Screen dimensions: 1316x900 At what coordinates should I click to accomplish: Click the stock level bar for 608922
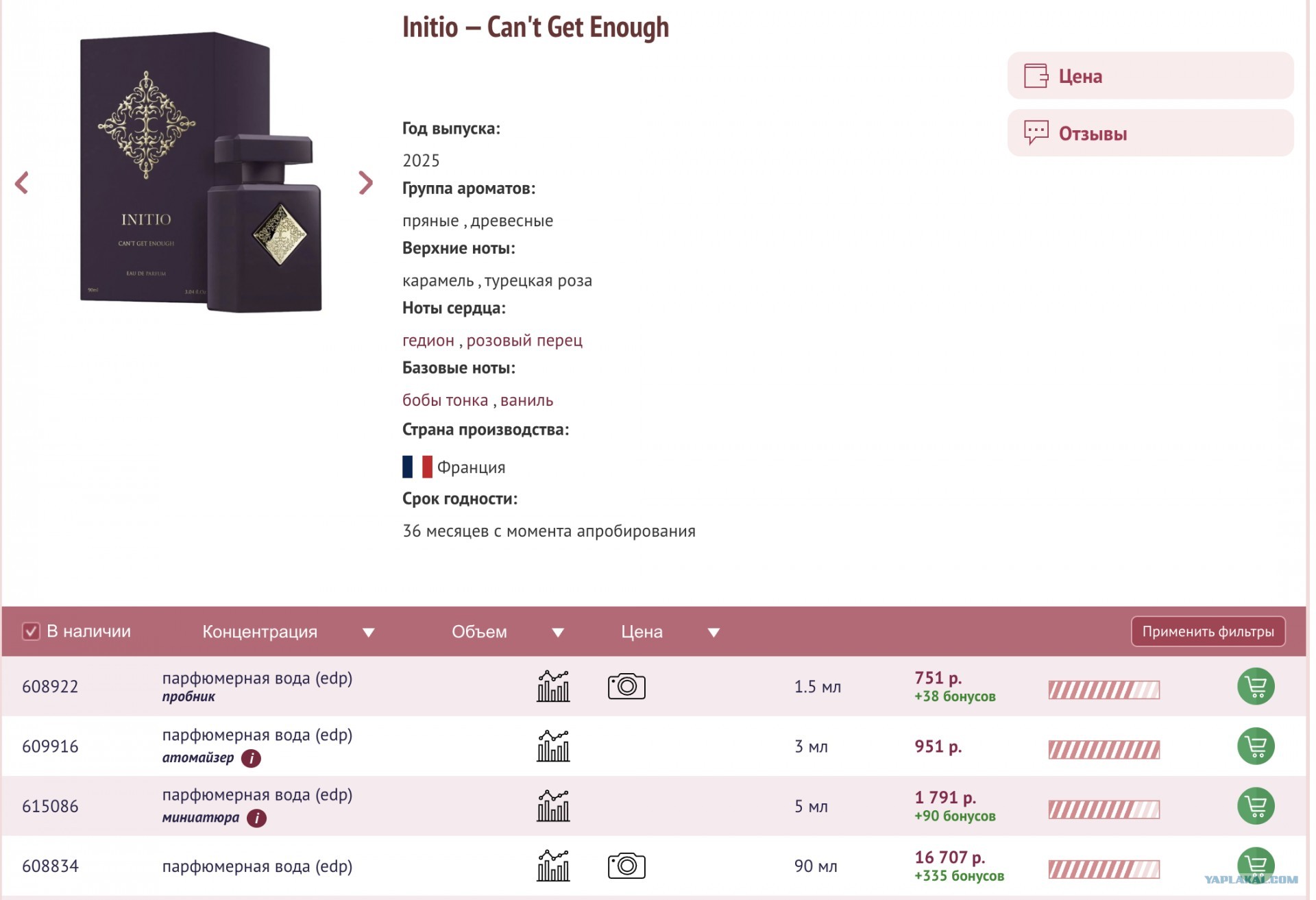[x=1104, y=690]
